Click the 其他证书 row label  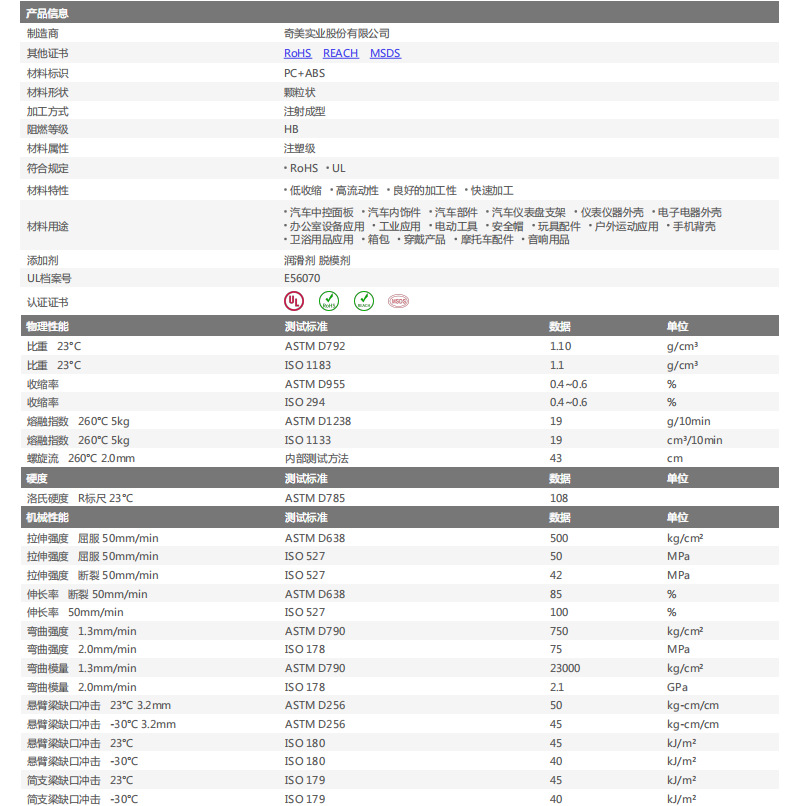(x=47, y=53)
